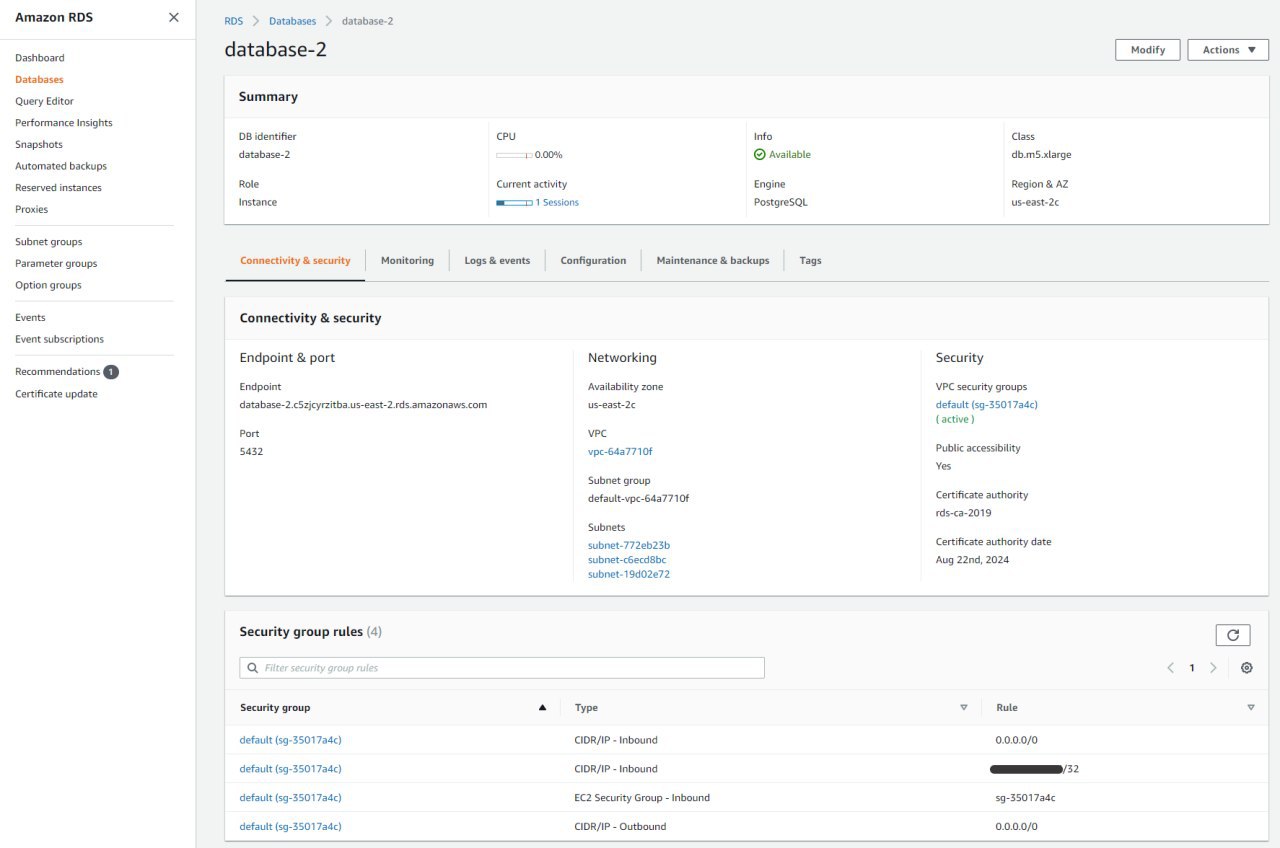Image resolution: width=1280 pixels, height=848 pixels.
Task: Open subnet-772eb23b link
Action: [x=629, y=546]
